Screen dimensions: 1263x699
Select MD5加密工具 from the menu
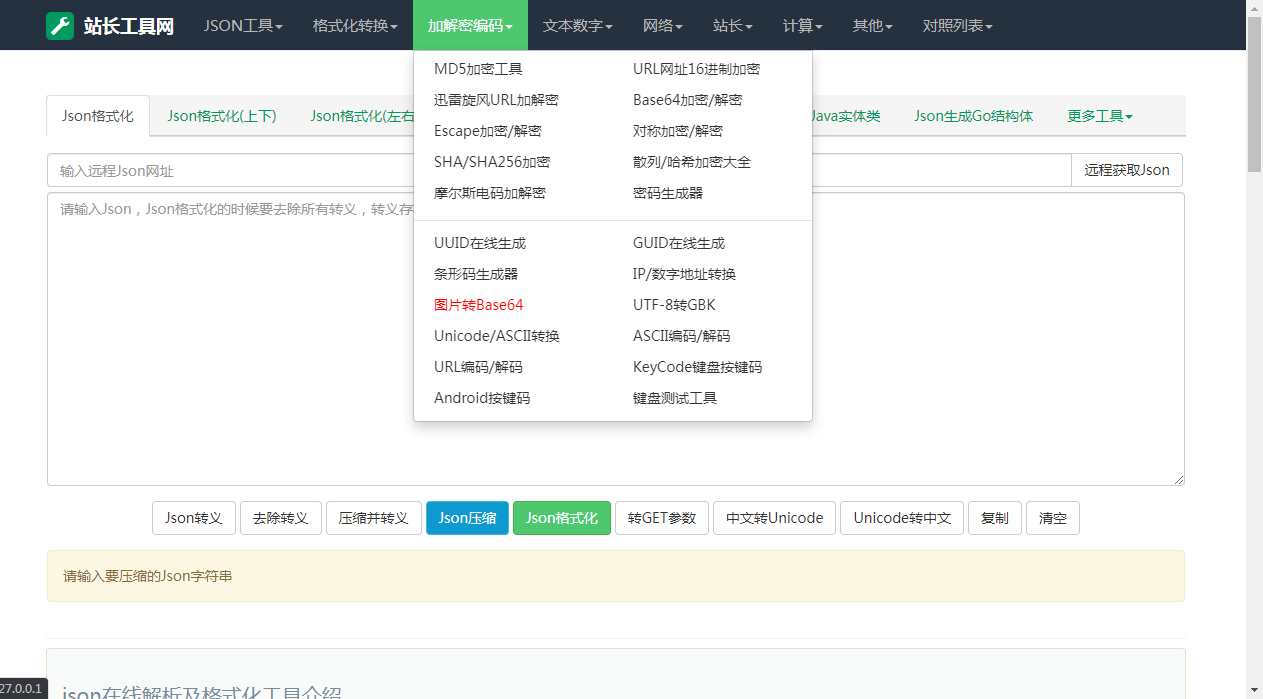(481, 69)
